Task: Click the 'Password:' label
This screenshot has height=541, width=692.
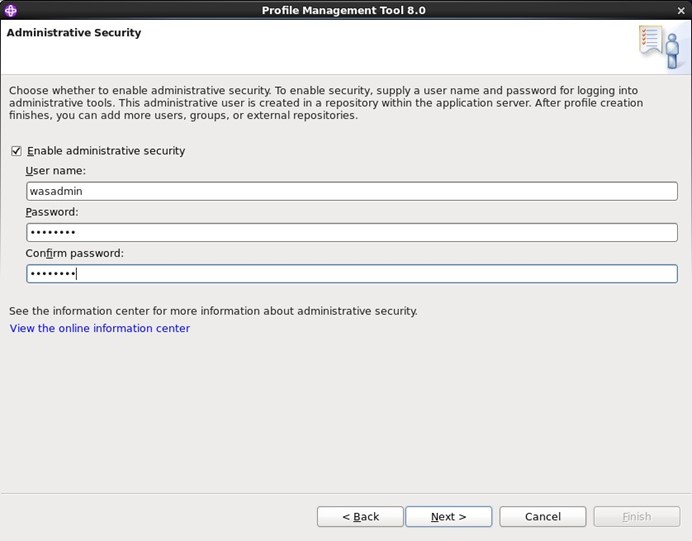Action: point(52,212)
